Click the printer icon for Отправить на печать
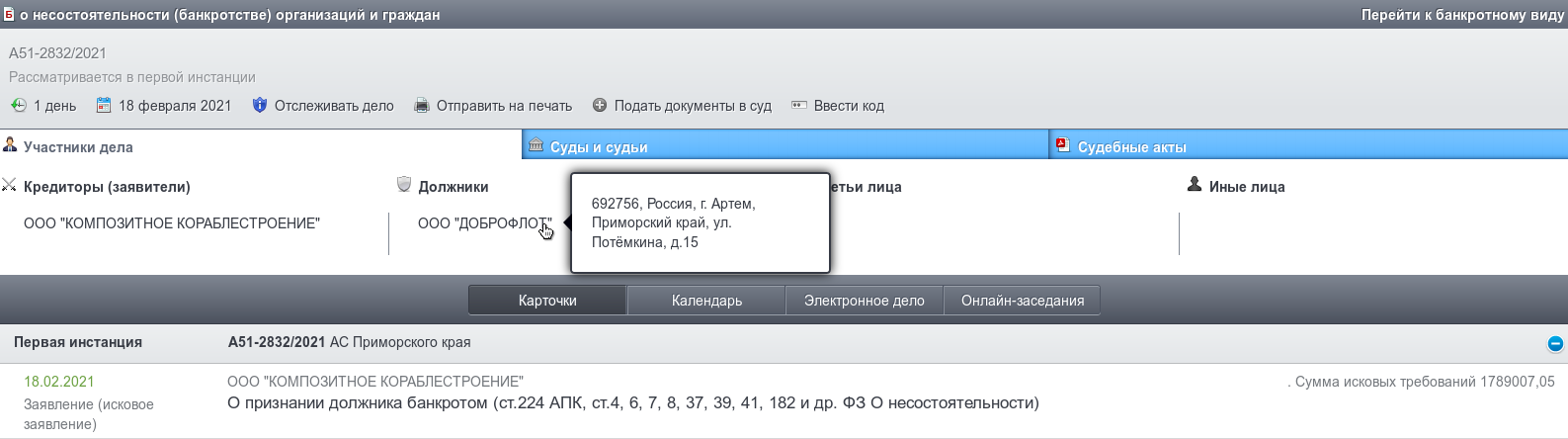This screenshot has width=1568, height=439. point(422,106)
